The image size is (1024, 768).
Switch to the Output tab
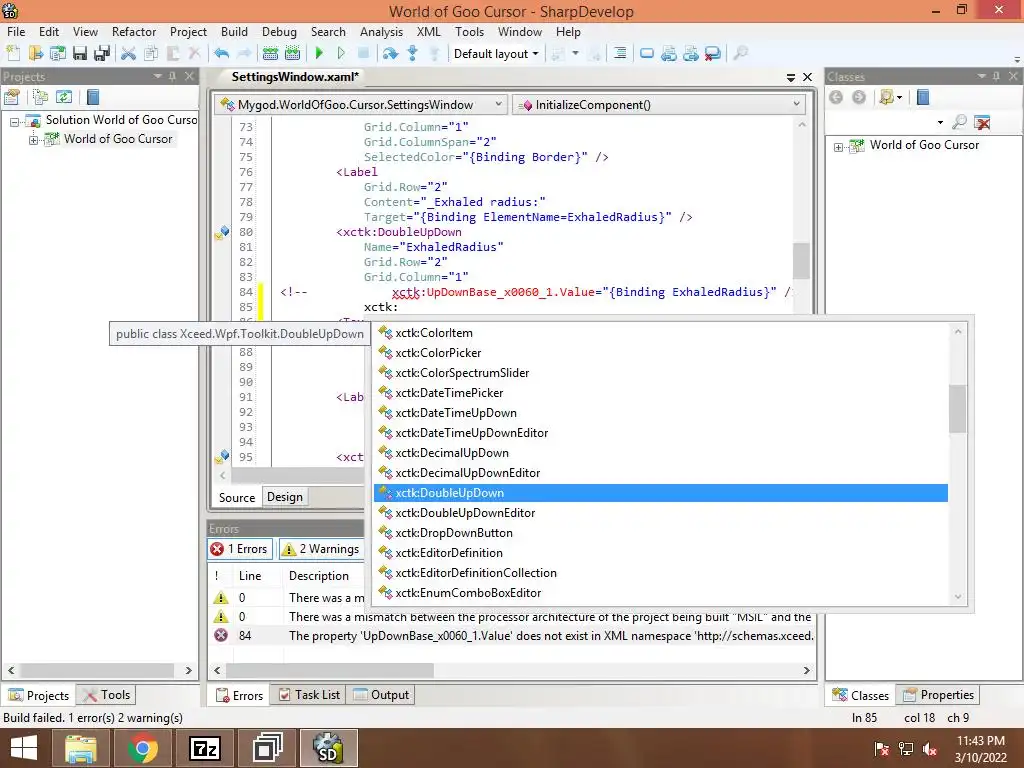click(x=381, y=695)
